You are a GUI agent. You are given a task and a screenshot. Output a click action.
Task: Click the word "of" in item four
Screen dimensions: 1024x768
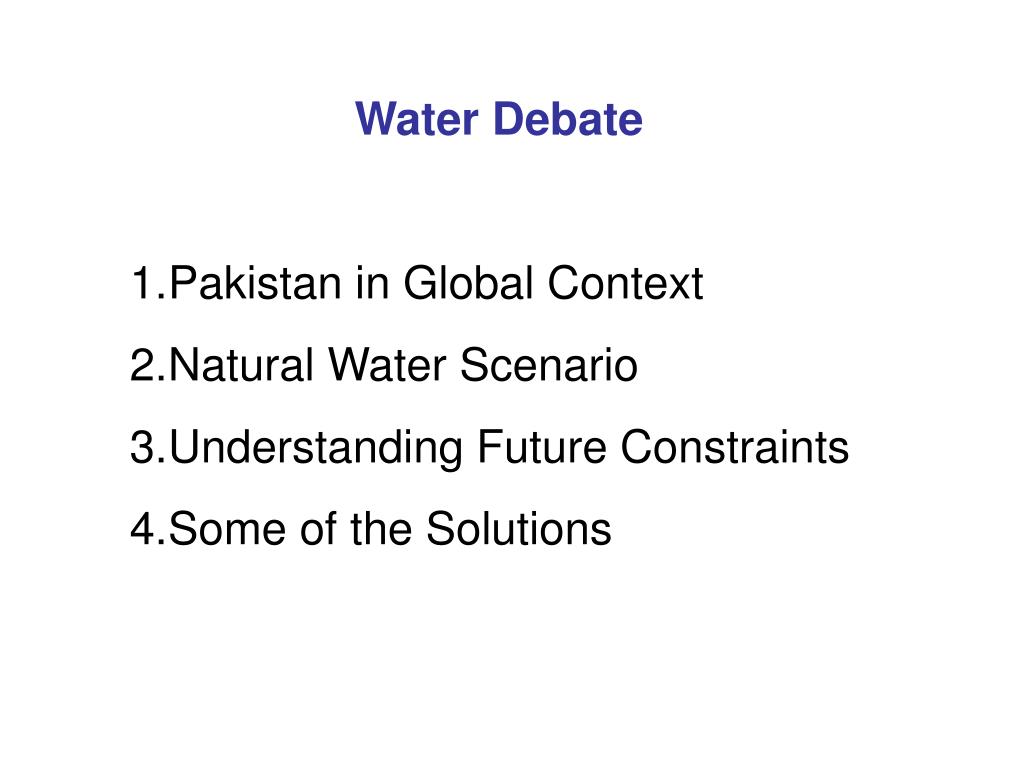(318, 528)
